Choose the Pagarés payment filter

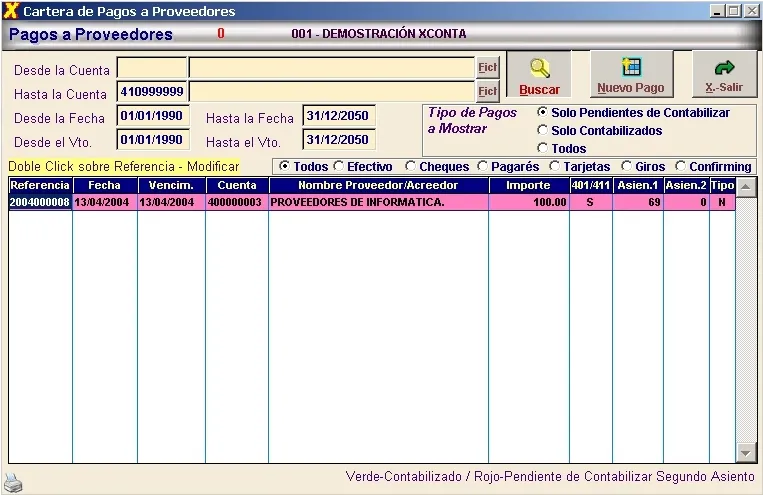click(483, 167)
